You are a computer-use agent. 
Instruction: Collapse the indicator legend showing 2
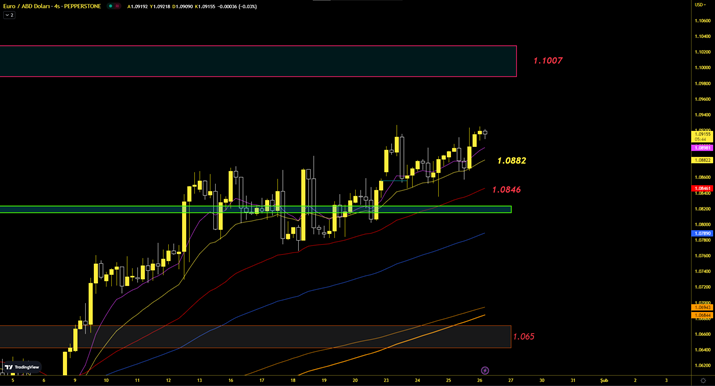[9, 15]
